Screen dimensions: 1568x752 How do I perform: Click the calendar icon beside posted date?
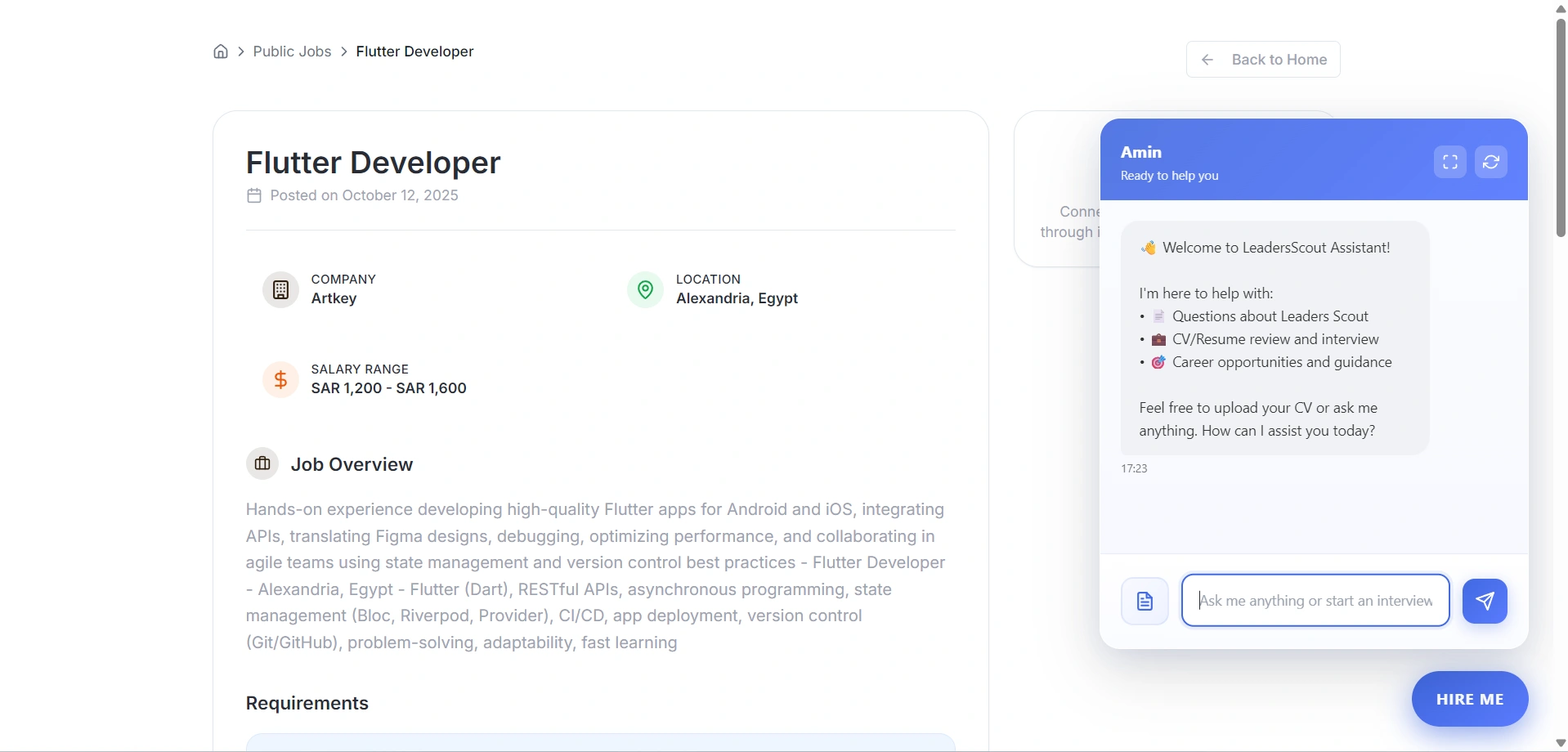[x=254, y=195]
